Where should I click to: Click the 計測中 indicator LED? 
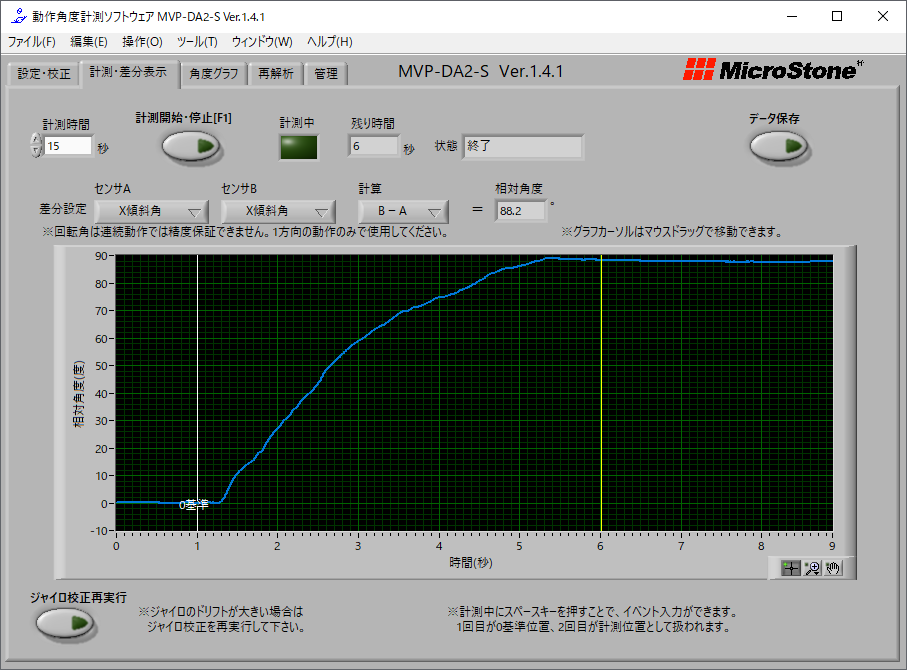tap(298, 147)
